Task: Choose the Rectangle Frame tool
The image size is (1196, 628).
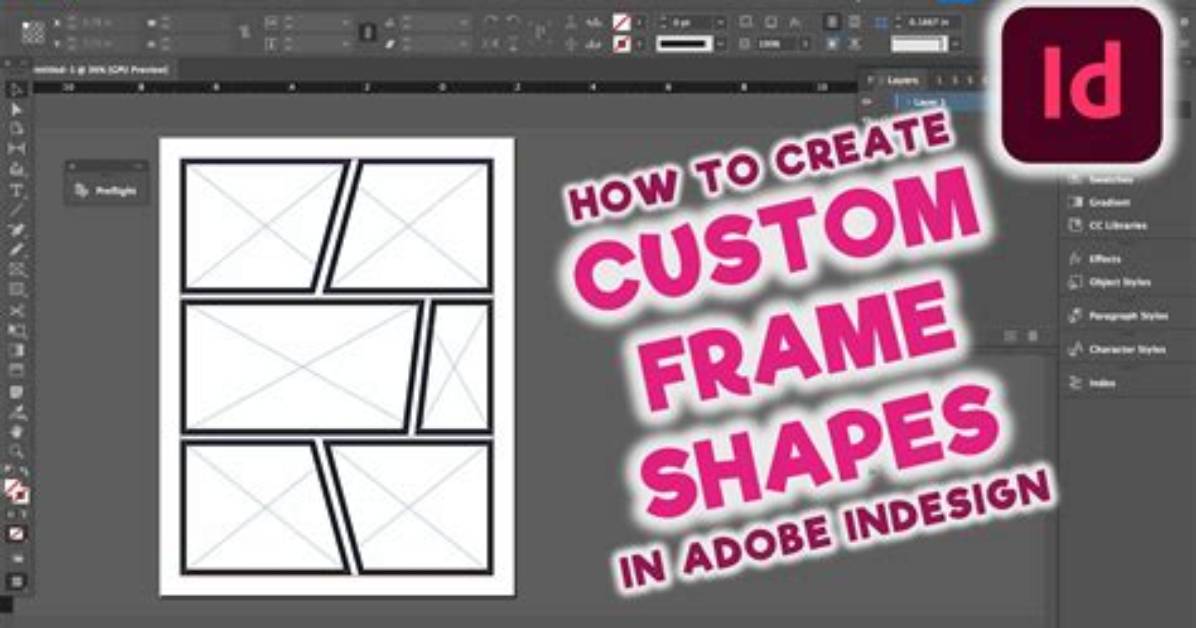Action: (16, 269)
